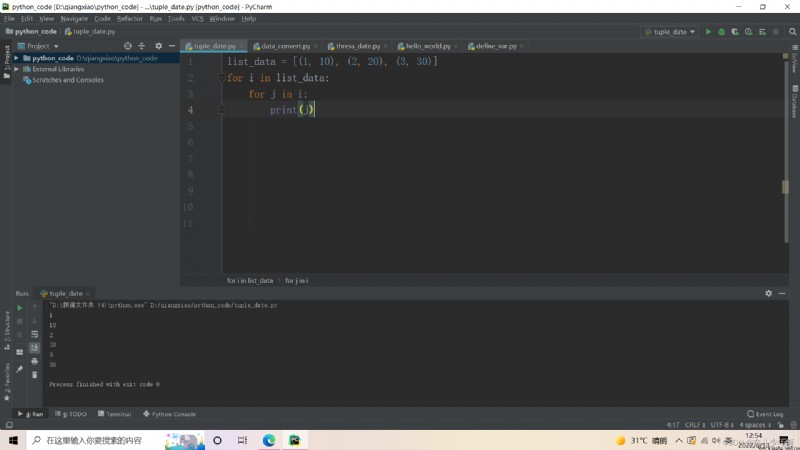The image size is (800, 450).
Task: Click the Locate/Scroll from Source icon
Action: click(128, 46)
